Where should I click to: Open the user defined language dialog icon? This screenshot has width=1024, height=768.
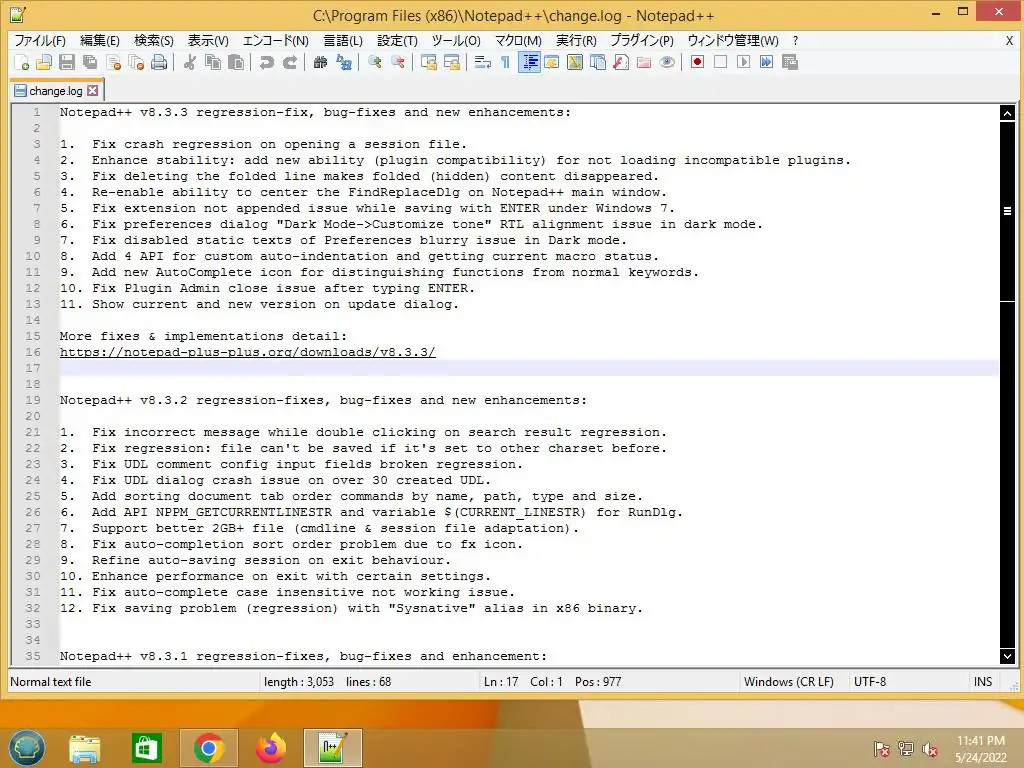tap(552, 62)
